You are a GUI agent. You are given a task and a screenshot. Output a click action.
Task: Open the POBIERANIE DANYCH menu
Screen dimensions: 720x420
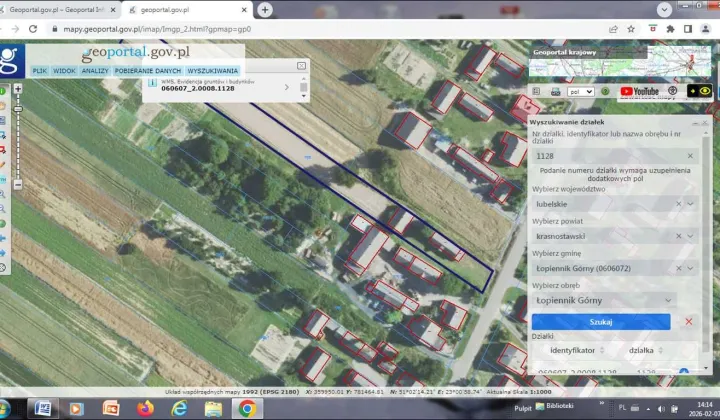click(147, 71)
